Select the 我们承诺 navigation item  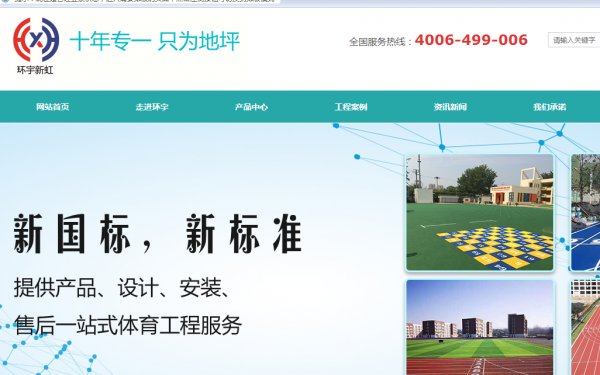coord(550,107)
